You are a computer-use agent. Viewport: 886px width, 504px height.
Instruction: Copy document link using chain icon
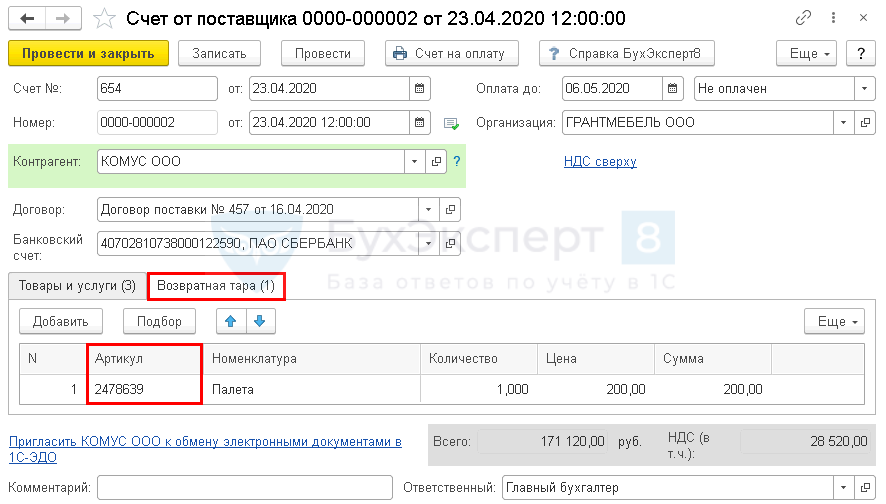tap(804, 18)
